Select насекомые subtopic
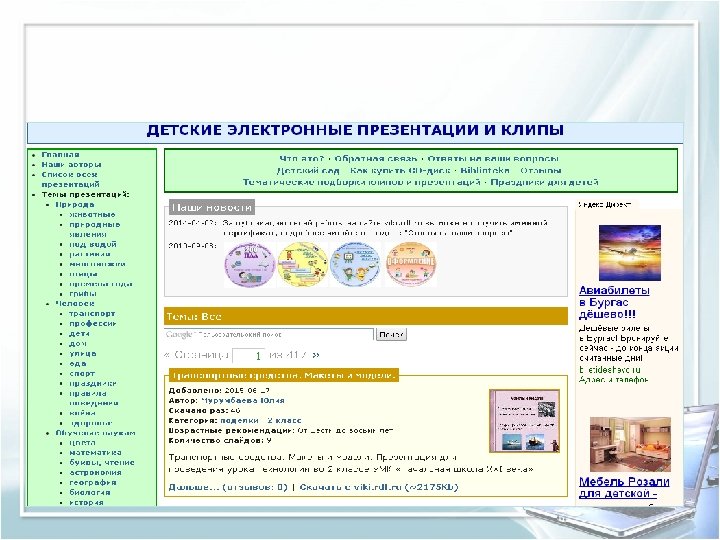Screen dimensions: 720x540 click(x=97, y=264)
